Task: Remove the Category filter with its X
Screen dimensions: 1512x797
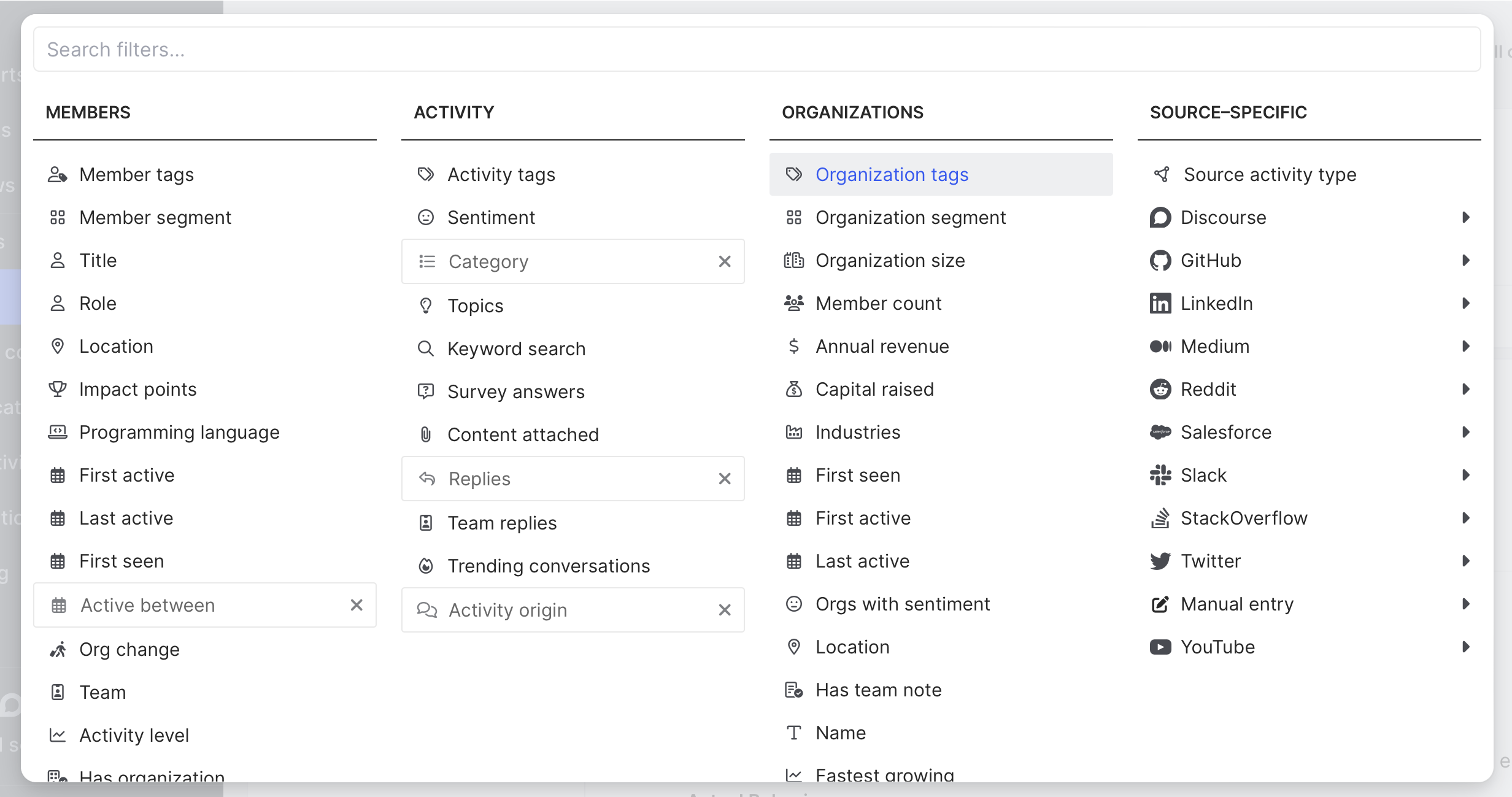Action: tap(725, 262)
